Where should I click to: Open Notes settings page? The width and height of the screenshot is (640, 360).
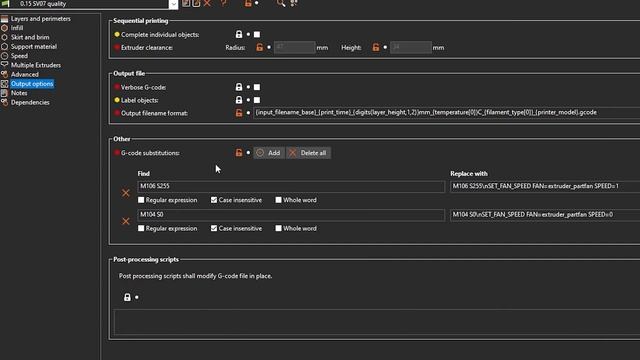pyautogui.click(x=19, y=93)
